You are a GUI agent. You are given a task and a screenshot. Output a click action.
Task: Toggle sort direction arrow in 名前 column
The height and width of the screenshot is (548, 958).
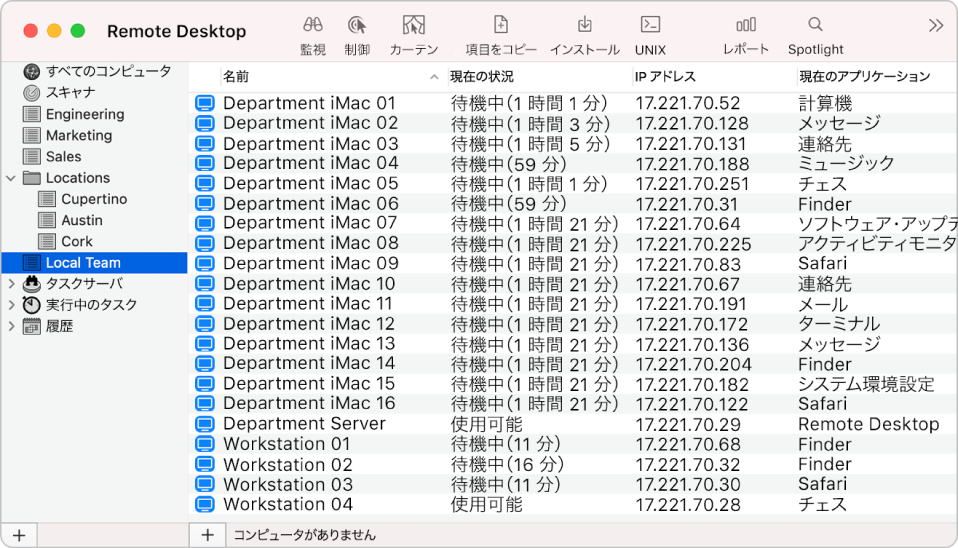(x=434, y=77)
